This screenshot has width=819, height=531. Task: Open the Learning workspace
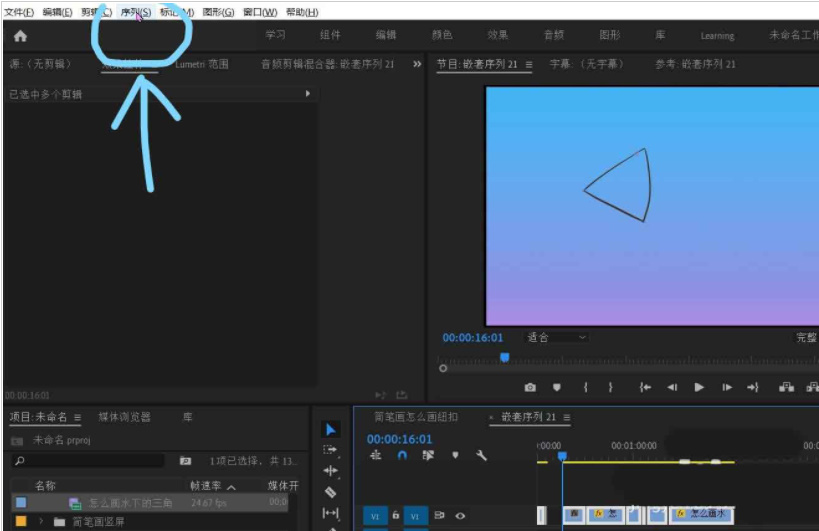coord(717,36)
